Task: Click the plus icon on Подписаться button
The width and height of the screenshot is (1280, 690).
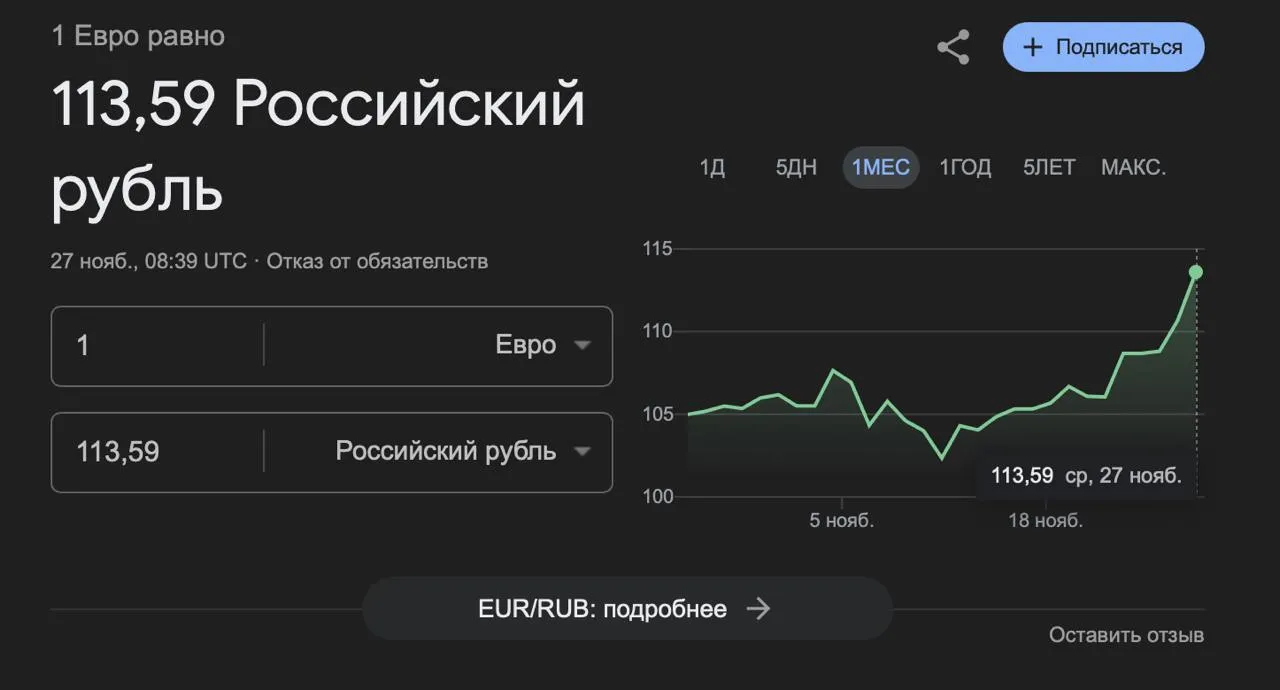Action: [x=1034, y=47]
